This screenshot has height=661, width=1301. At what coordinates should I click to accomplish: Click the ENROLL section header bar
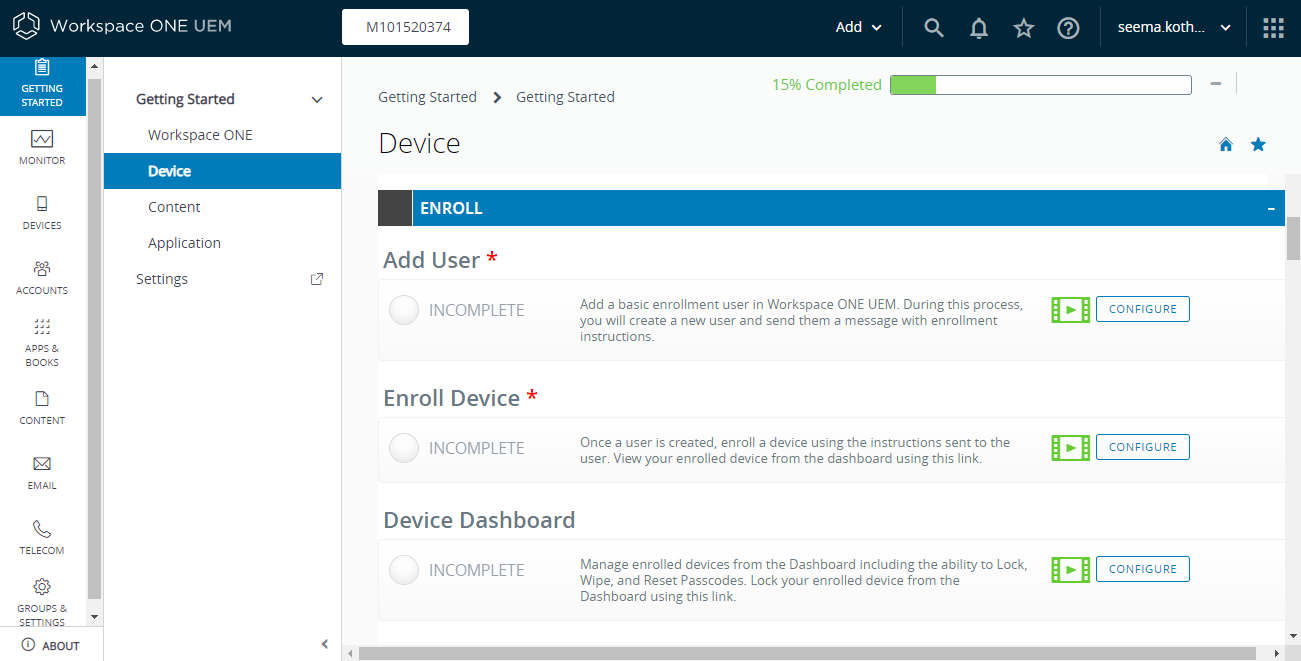click(x=831, y=208)
